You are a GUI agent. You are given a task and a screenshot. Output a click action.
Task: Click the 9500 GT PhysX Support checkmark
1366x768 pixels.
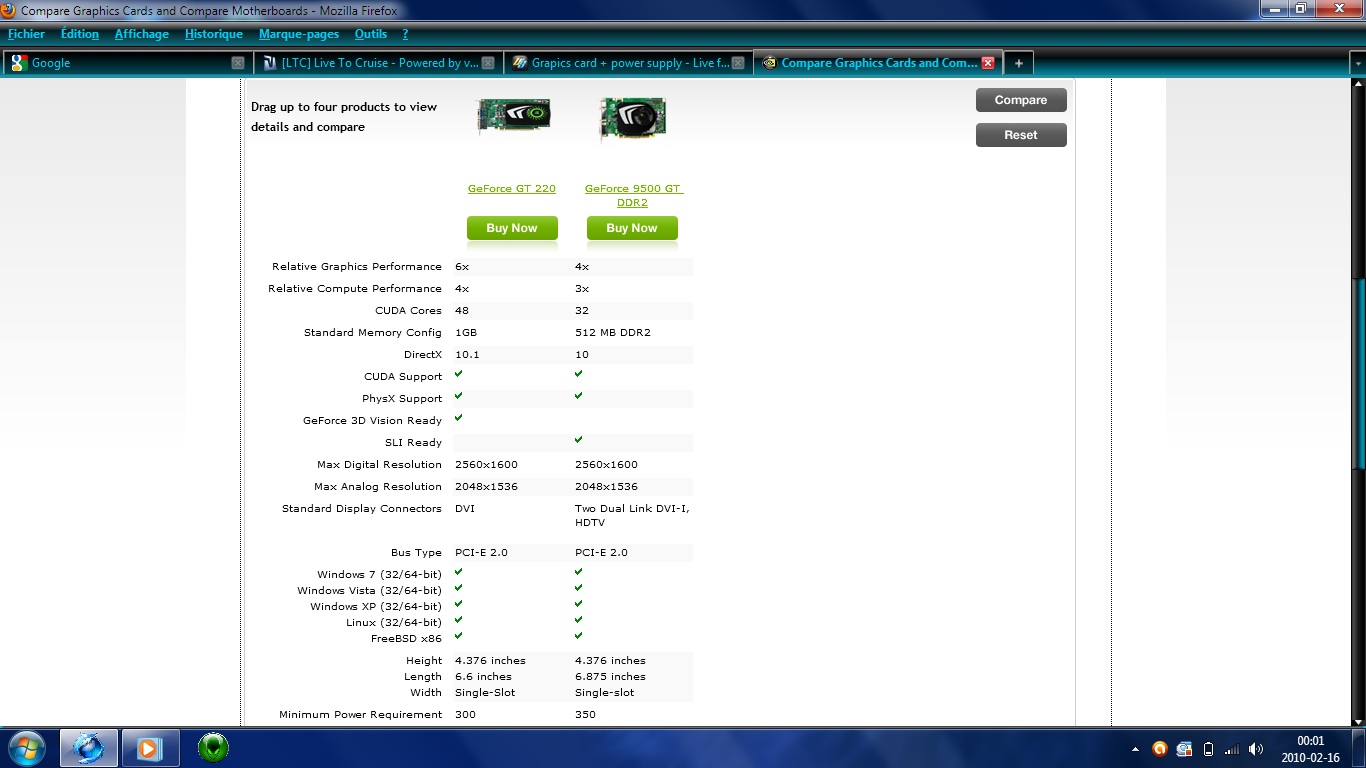coord(579,396)
